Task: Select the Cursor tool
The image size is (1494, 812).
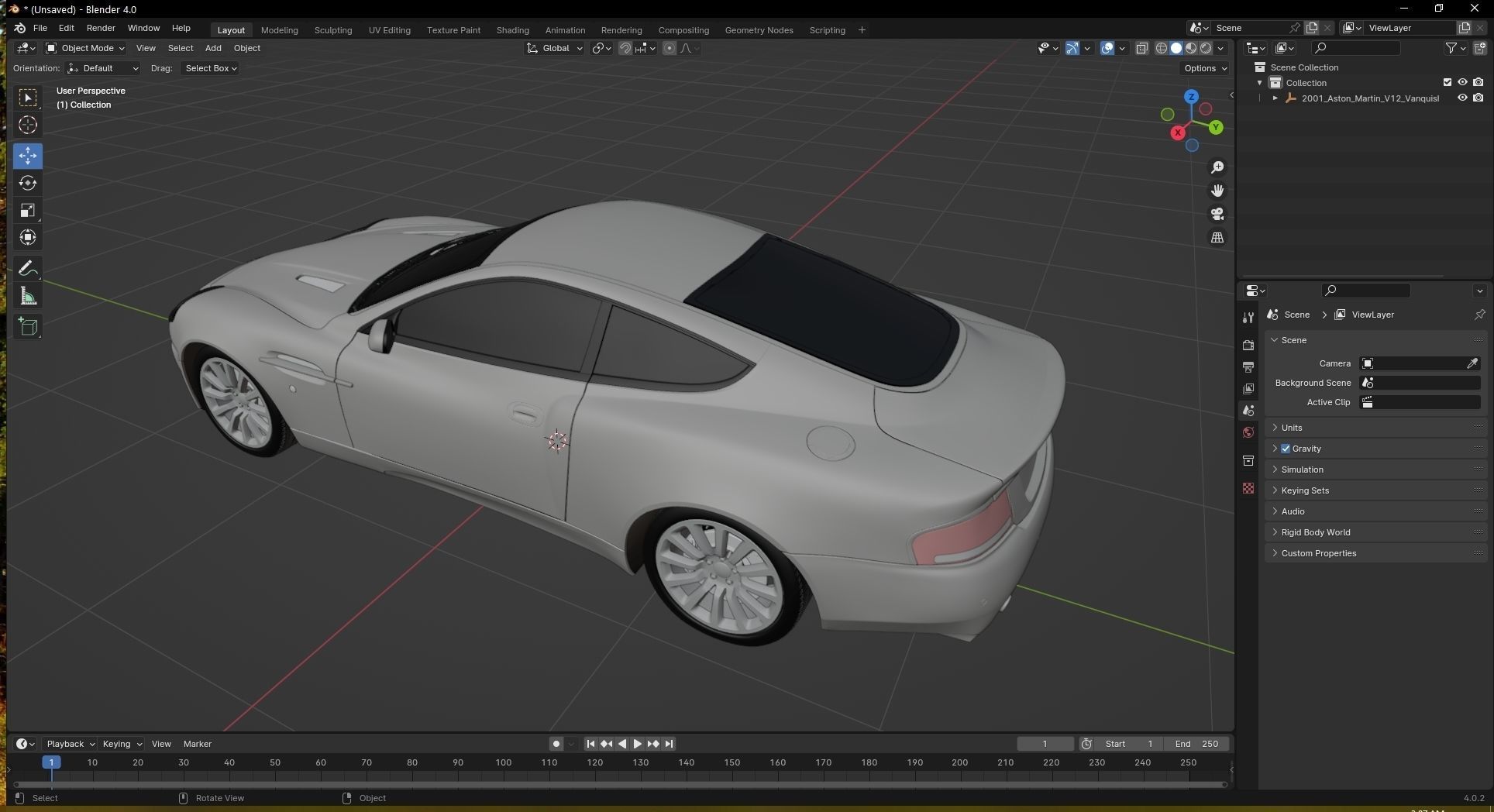Action: pos(28,125)
